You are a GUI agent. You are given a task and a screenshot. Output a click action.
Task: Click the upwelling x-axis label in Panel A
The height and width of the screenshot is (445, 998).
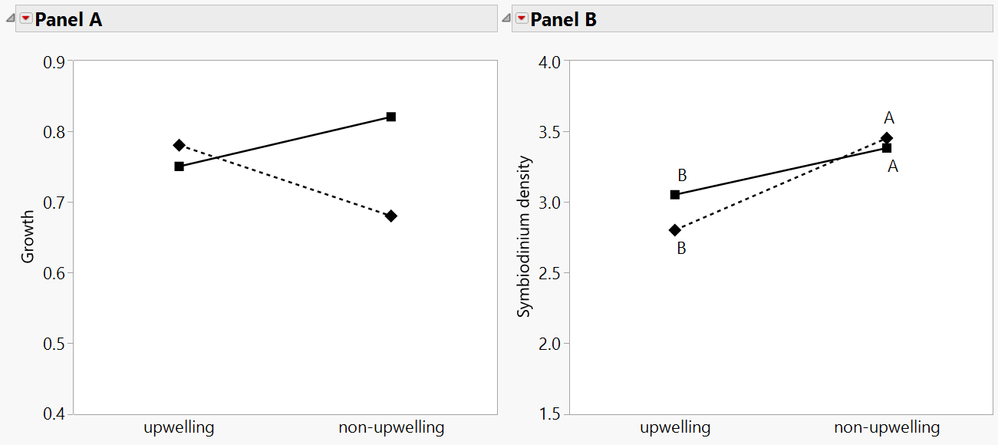pyautogui.click(x=179, y=428)
